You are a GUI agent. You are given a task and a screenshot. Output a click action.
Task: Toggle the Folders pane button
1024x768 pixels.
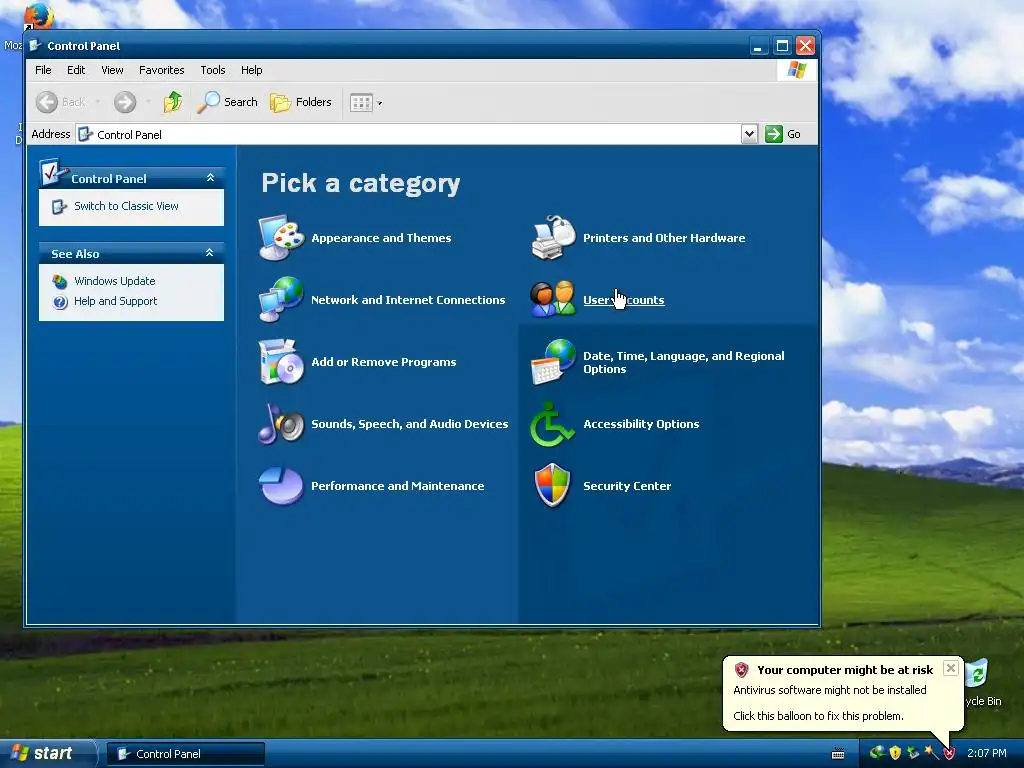[301, 102]
